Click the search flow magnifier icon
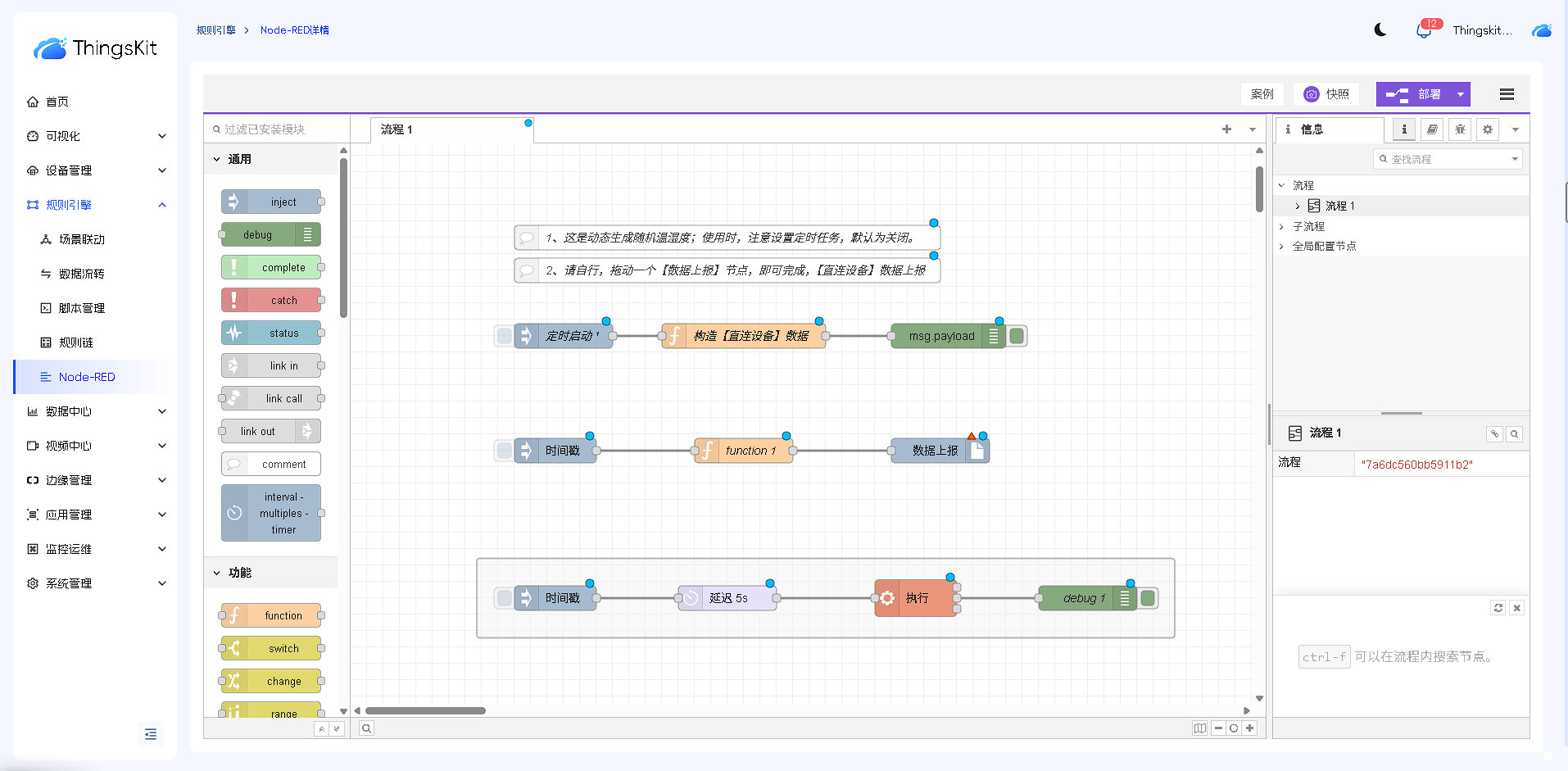 367,728
